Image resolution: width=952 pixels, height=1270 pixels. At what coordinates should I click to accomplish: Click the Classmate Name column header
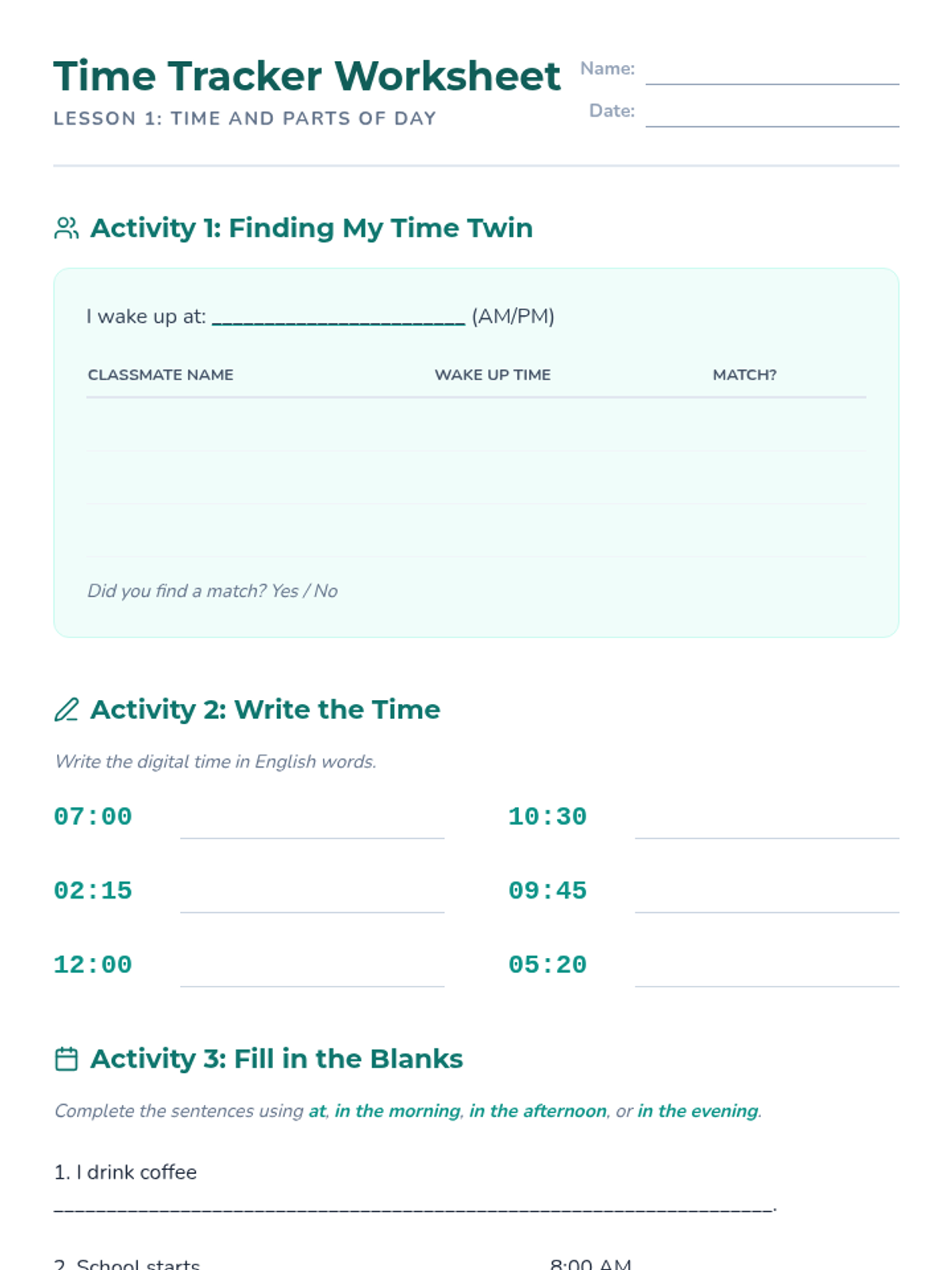(160, 375)
